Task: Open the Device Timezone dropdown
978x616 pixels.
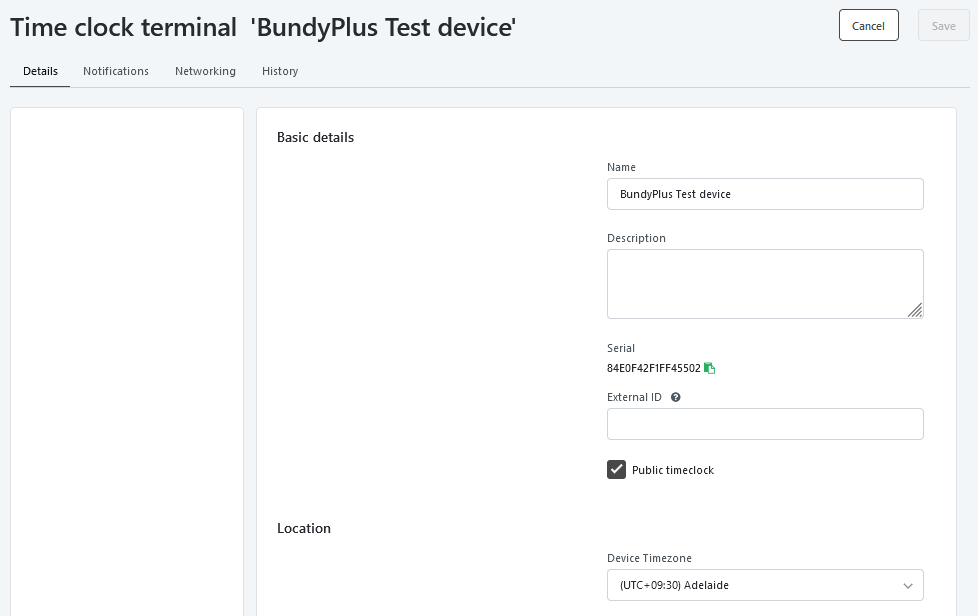Action: point(765,585)
